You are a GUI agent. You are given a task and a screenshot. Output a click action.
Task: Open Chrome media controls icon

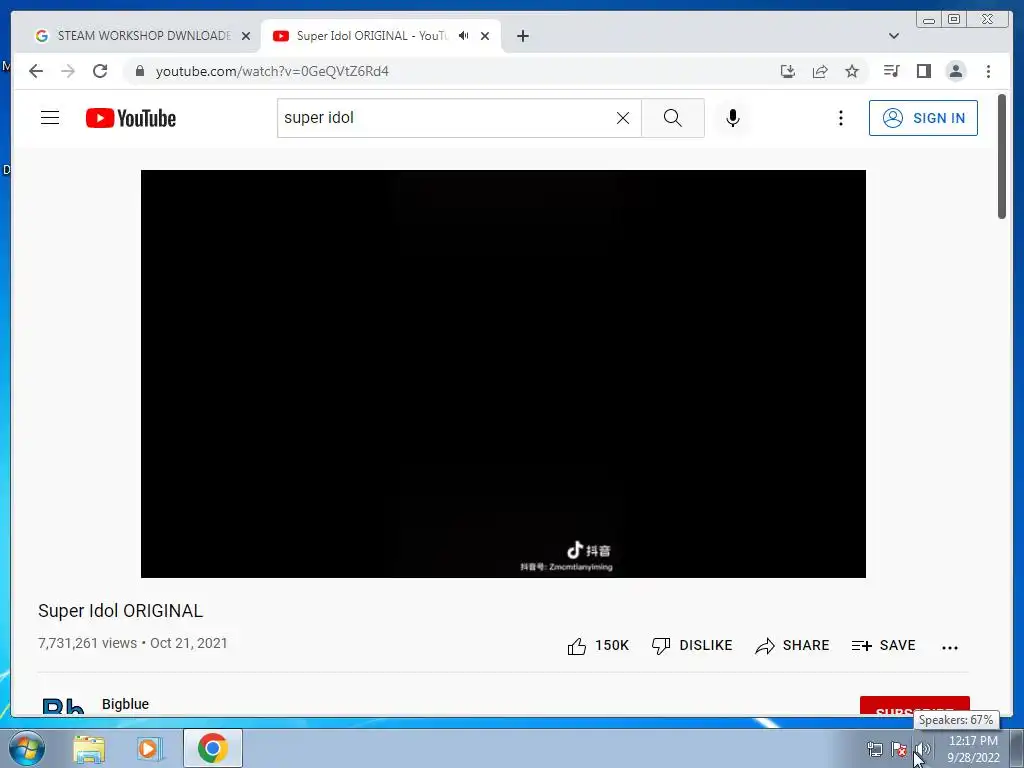[891, 71]
